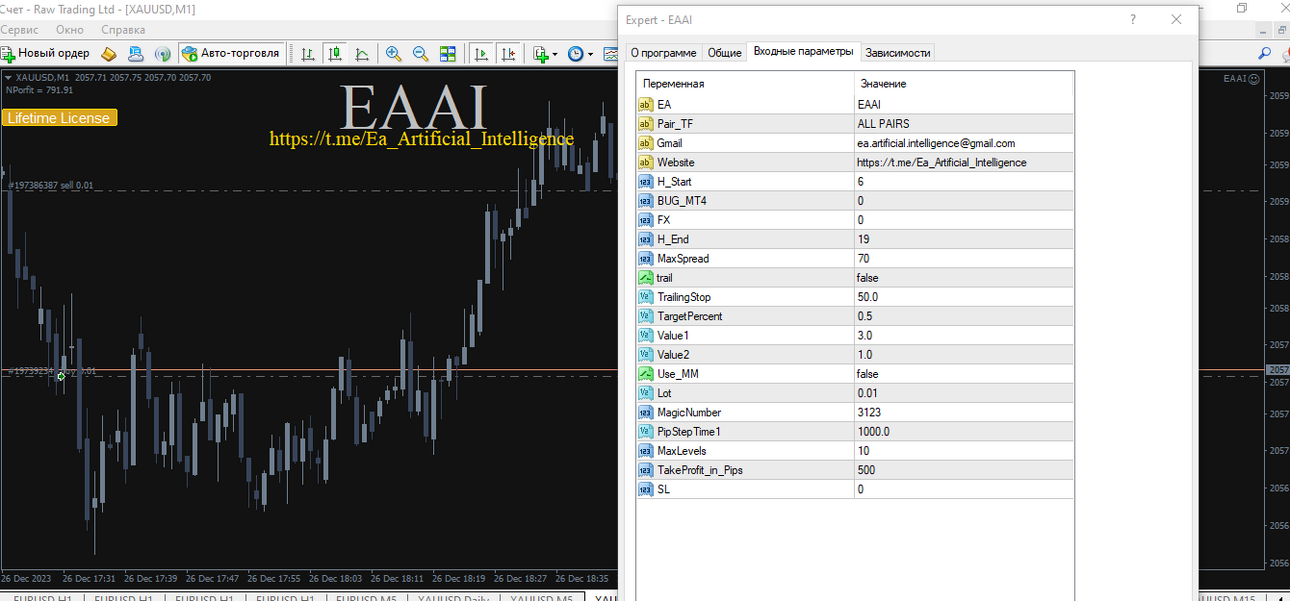This screenshot has width=1290, height=601.
Task: Click the help question mark in Expert dialog
Action: tap(1133, 19)
